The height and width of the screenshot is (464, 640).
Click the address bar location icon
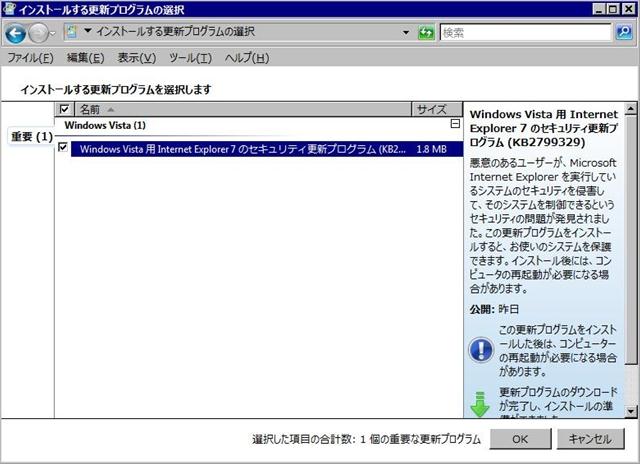[71, 31]
